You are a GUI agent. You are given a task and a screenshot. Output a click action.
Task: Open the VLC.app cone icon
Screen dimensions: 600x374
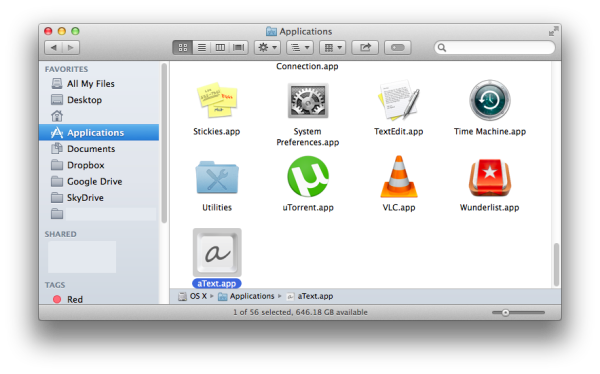(399, 177)
